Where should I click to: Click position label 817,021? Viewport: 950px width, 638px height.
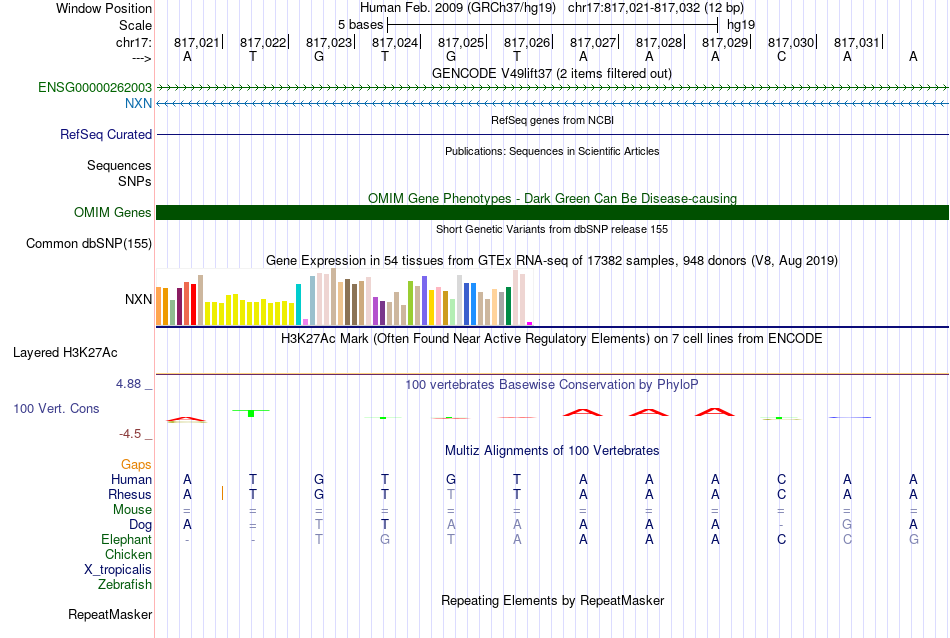pyautogui.click(x=196, y=42)
